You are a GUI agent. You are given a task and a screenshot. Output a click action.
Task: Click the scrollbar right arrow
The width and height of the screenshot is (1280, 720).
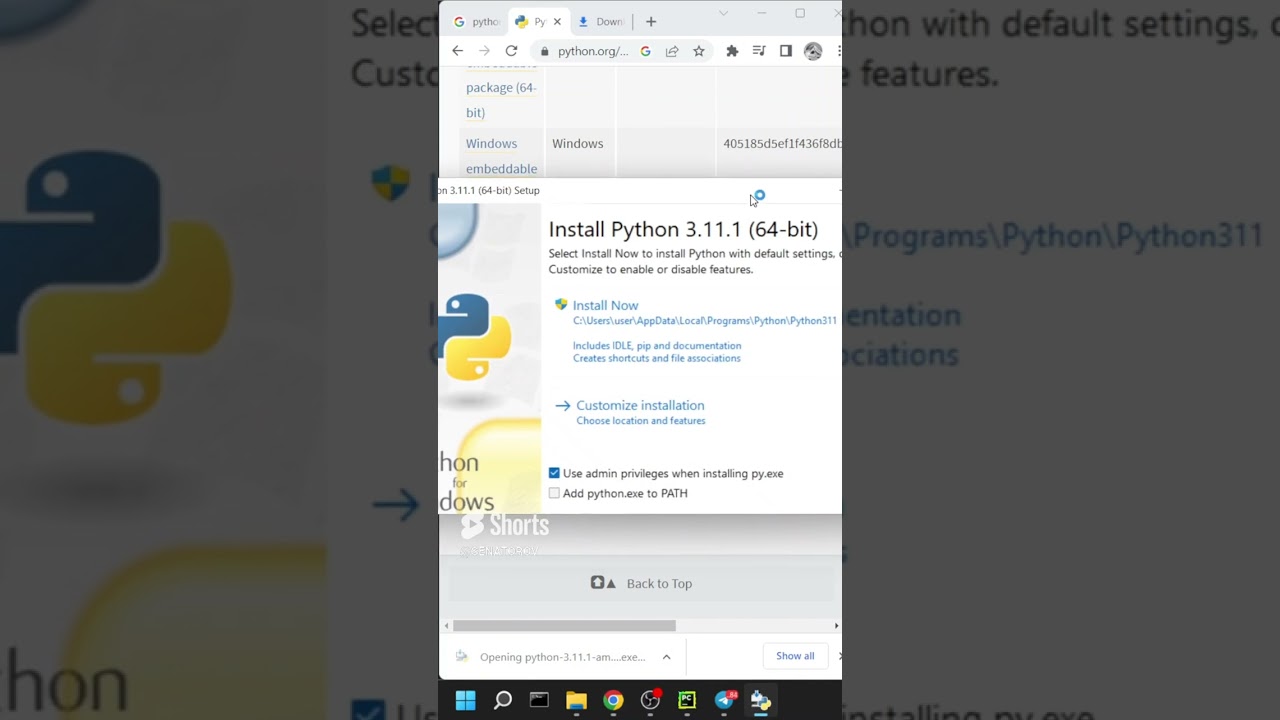coord(836,626)
